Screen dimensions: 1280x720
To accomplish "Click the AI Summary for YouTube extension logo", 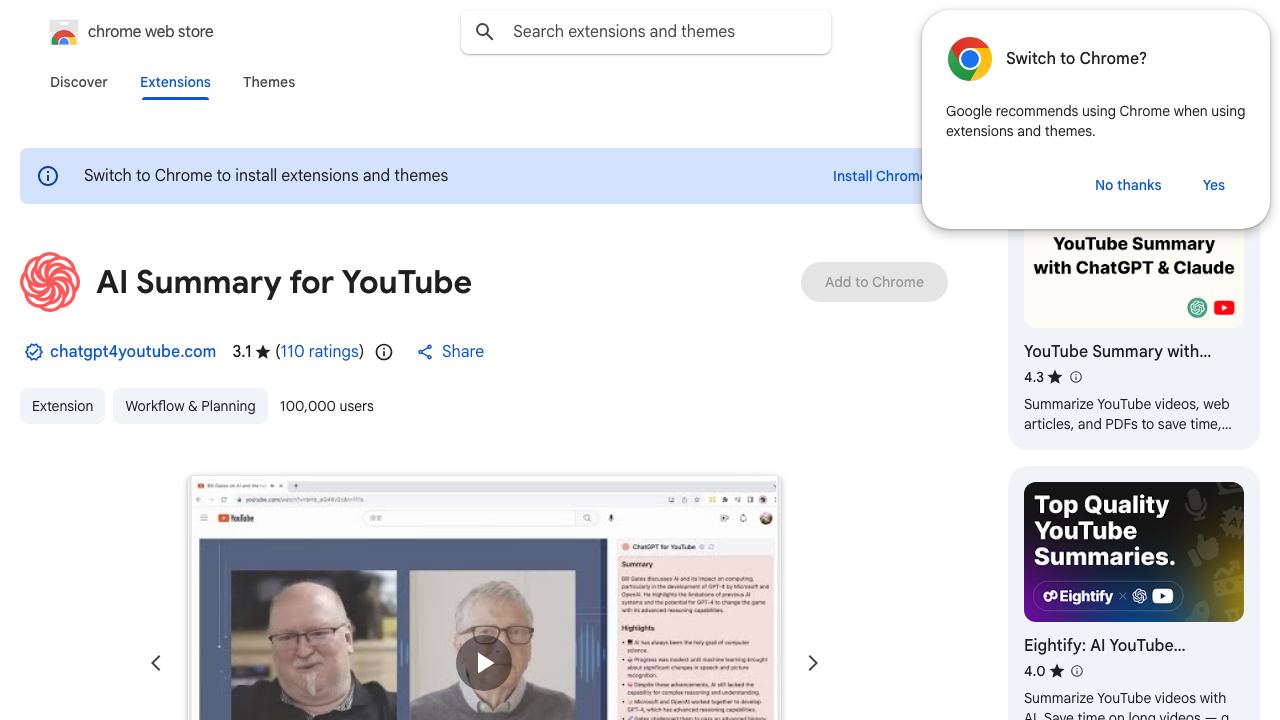I will pyautogui.click(x=50, y=282).
